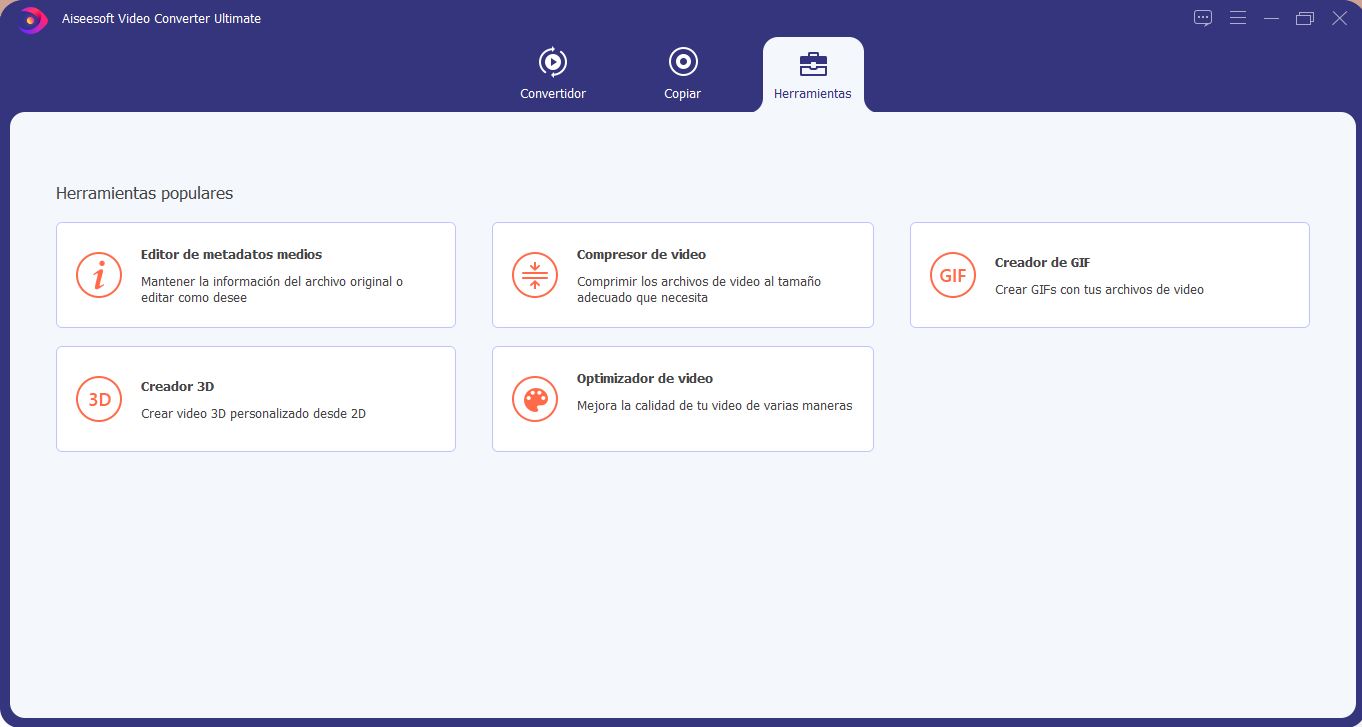Click the paint palette video optimizer icon
Screen dimensions: 1362x727
pyautogui.click(x=535, y=399)
